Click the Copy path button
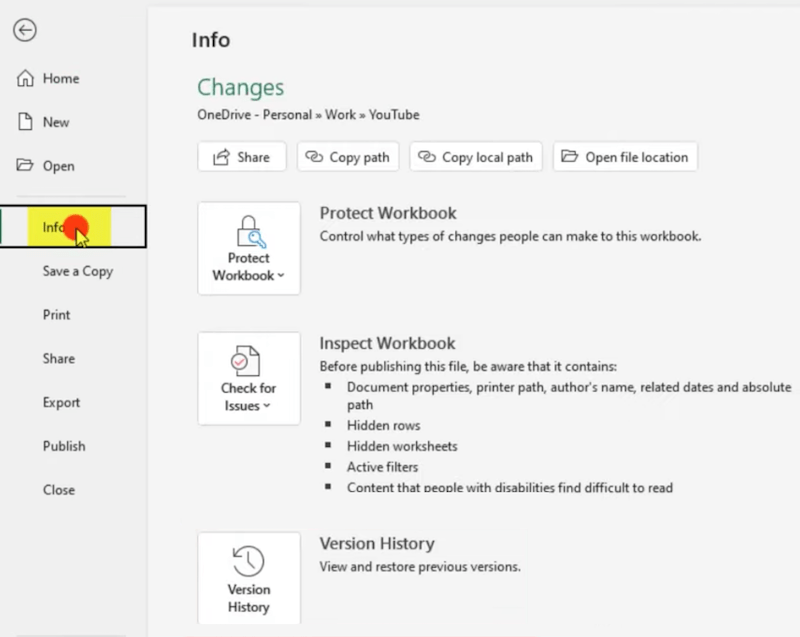Viewport: 800px width, 637px height. pos(348,157)
